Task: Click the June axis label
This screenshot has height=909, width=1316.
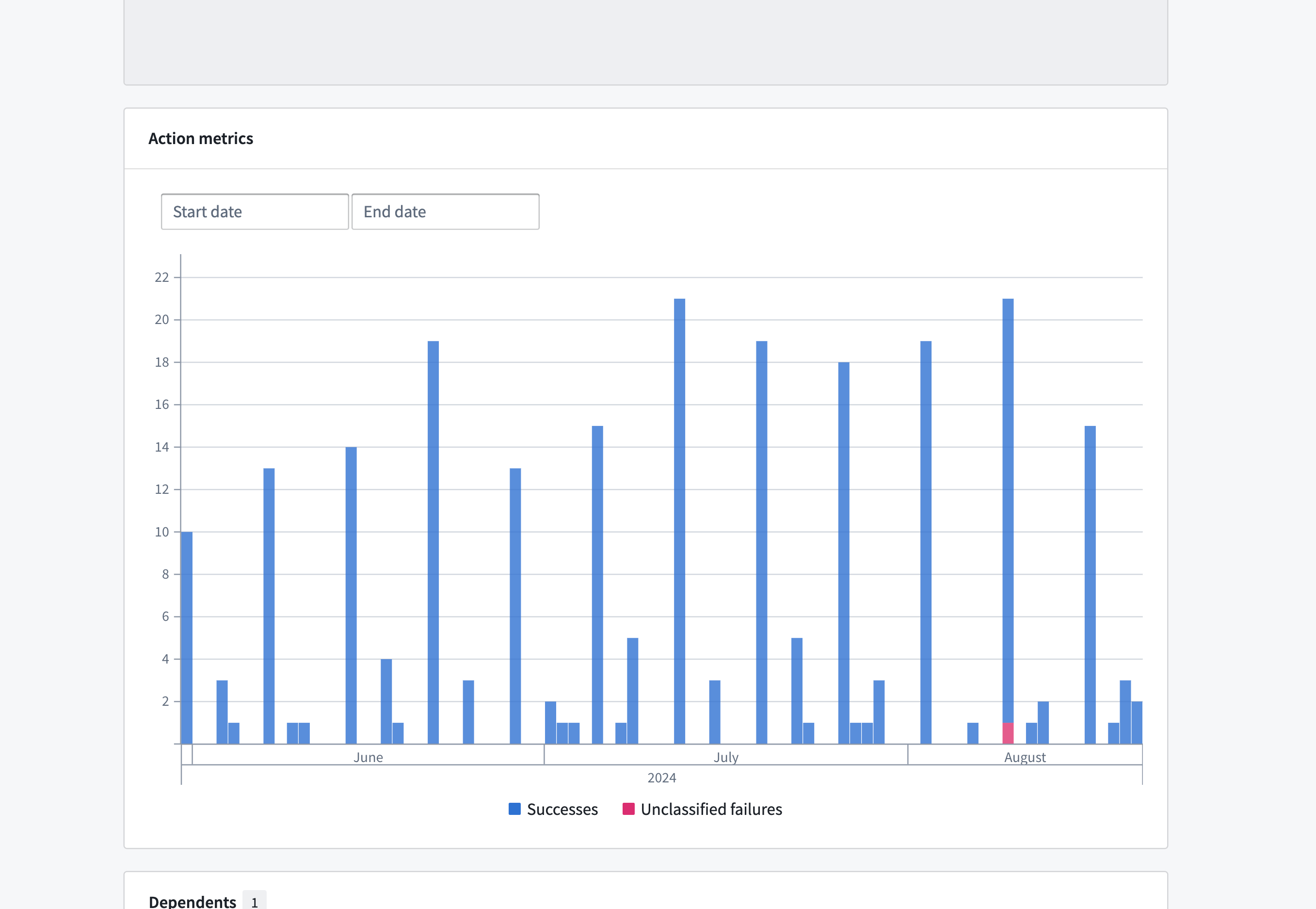Action: tap(368, 757)
